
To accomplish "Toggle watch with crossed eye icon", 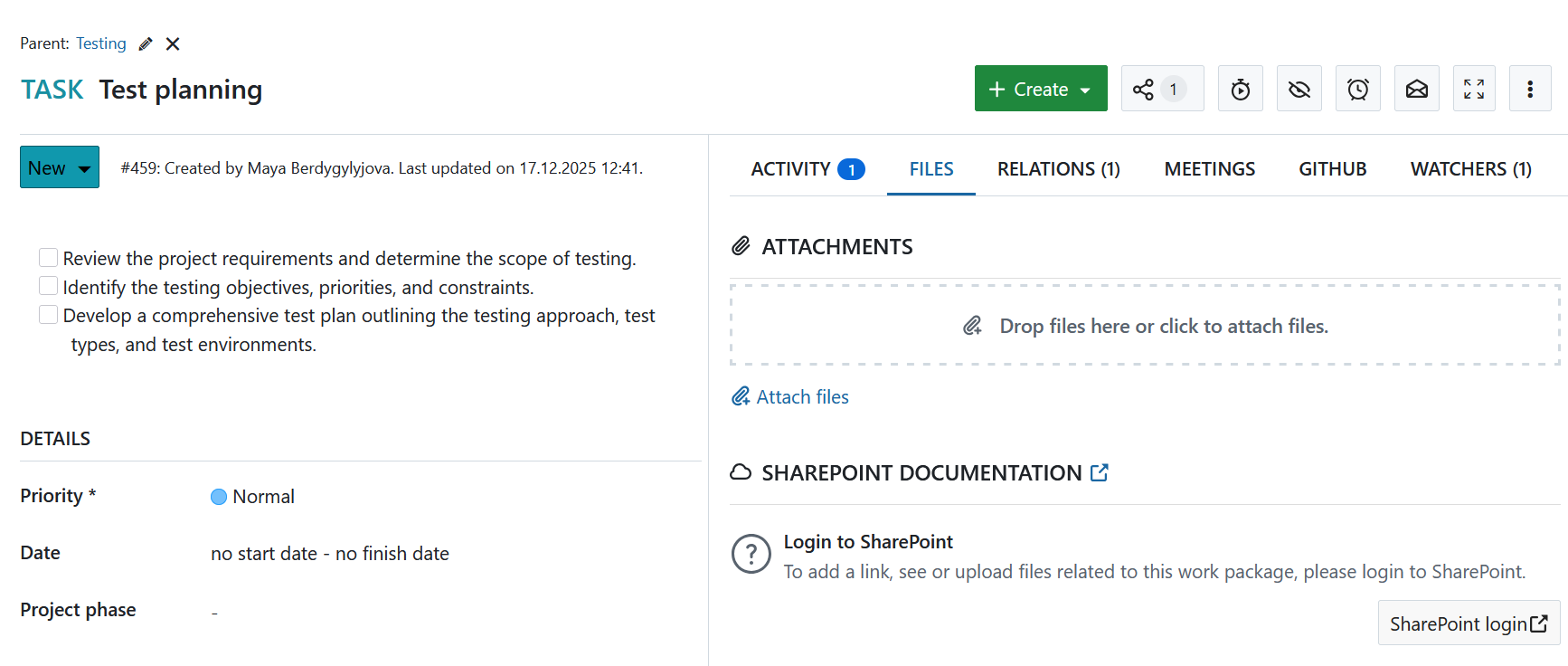I will click(1299, 89).
